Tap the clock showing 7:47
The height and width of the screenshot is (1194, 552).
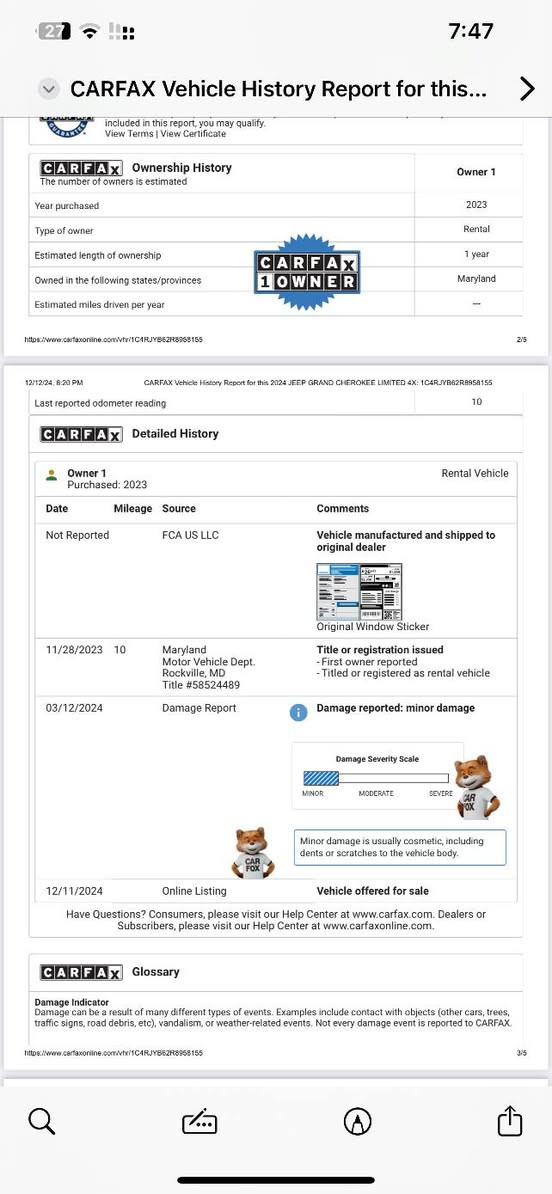click(471, 31)
